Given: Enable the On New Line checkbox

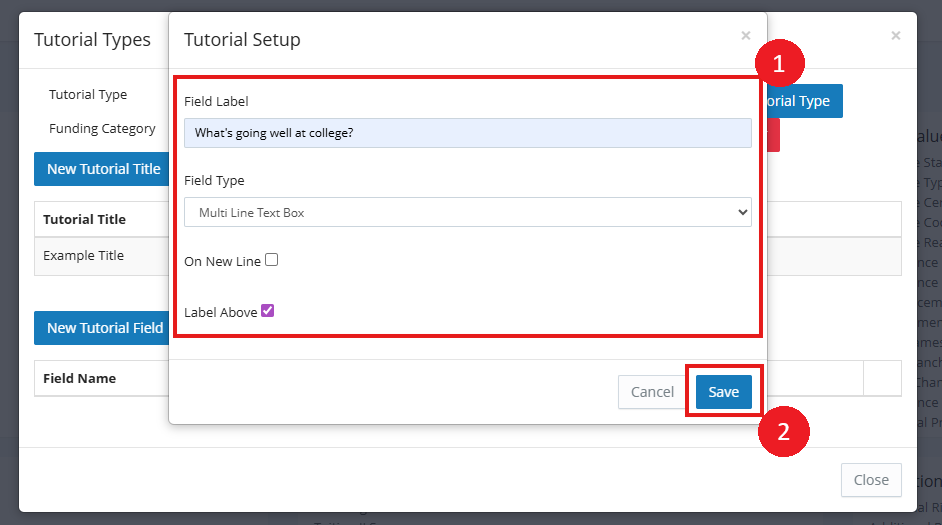Looking at the screenshot, I should pos(272,260).
